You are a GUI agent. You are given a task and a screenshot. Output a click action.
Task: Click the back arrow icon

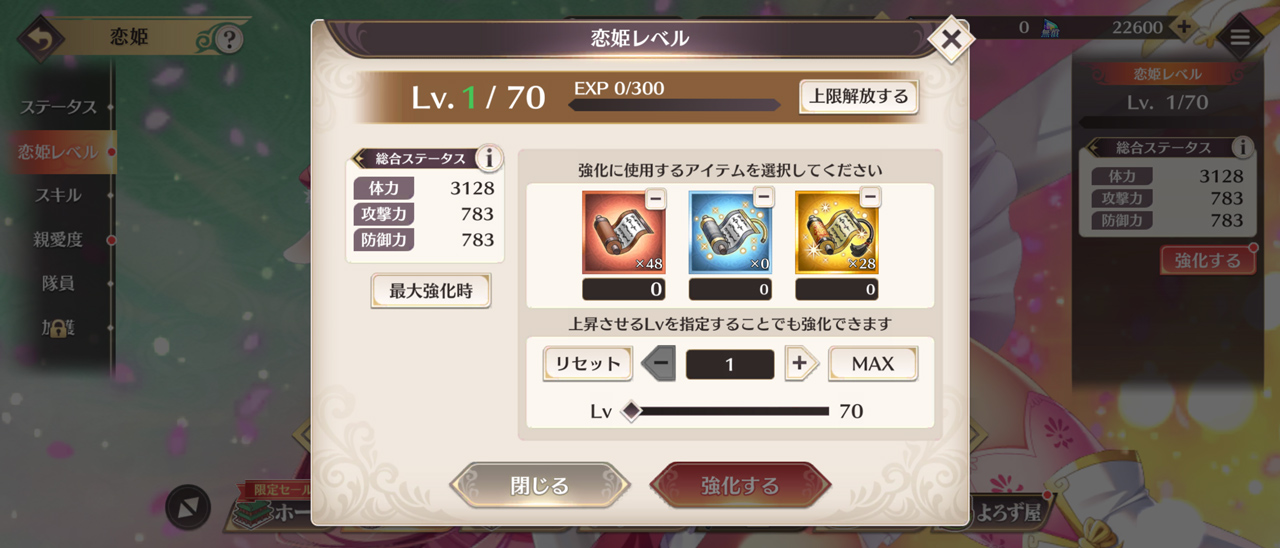40,40
